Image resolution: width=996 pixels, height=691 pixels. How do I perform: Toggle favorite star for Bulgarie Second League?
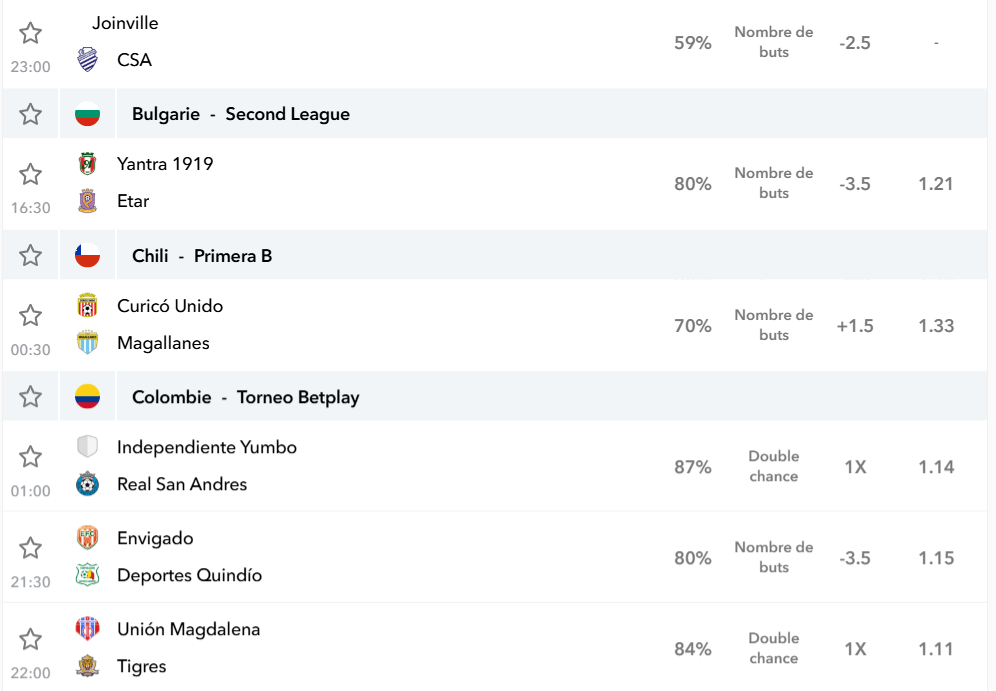[x=30, y=114]
